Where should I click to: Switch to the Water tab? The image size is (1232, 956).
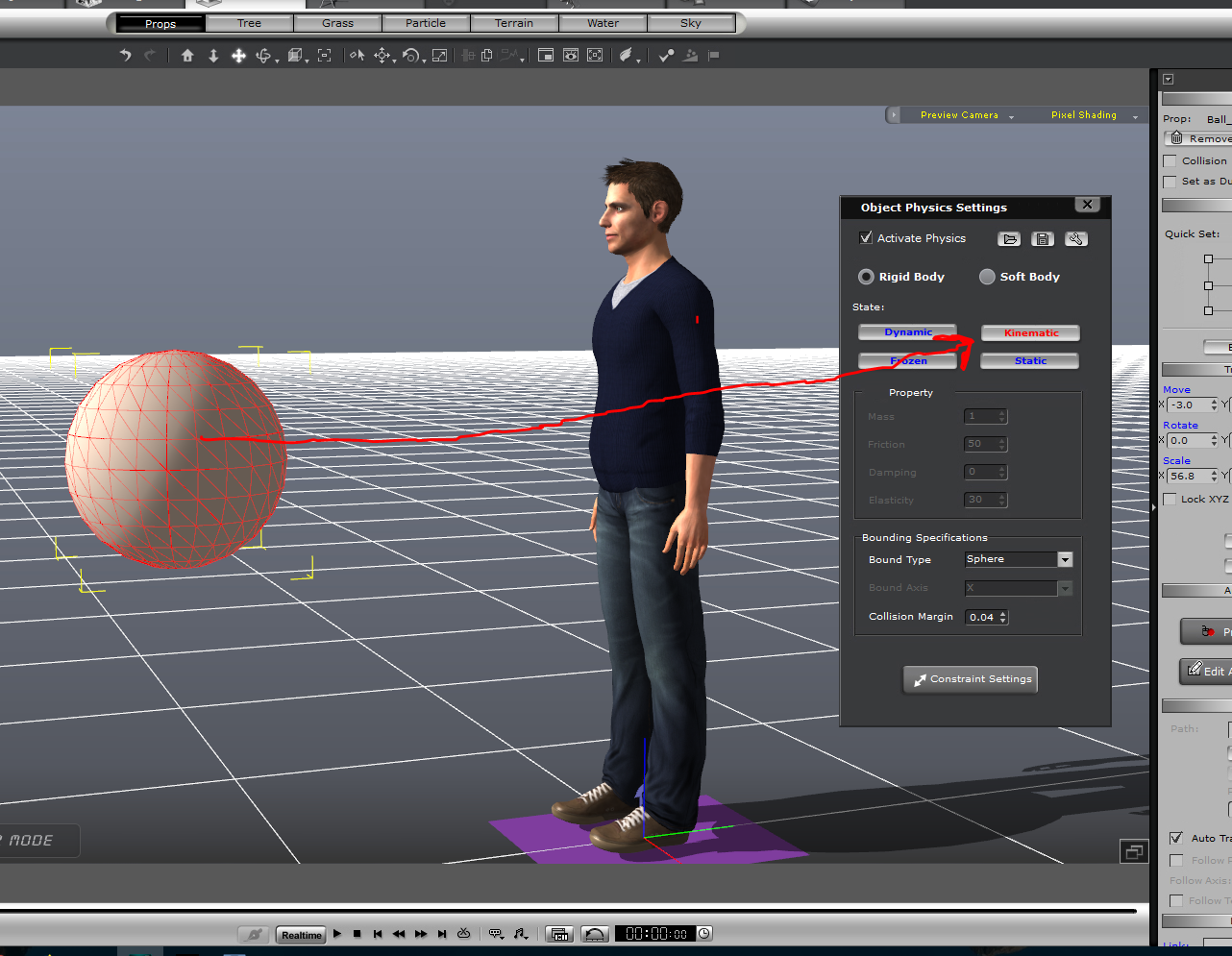click(x=603, y=23)
